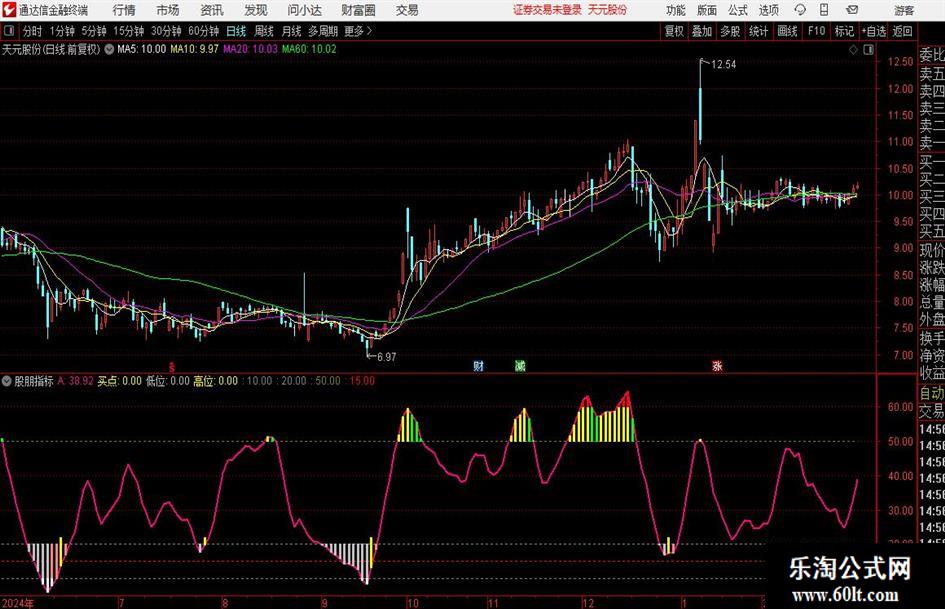Image resolution: width=945 pixels, height=609 pixels.
Task: Click the diamond icon above the chart
Action: [853, 50]
